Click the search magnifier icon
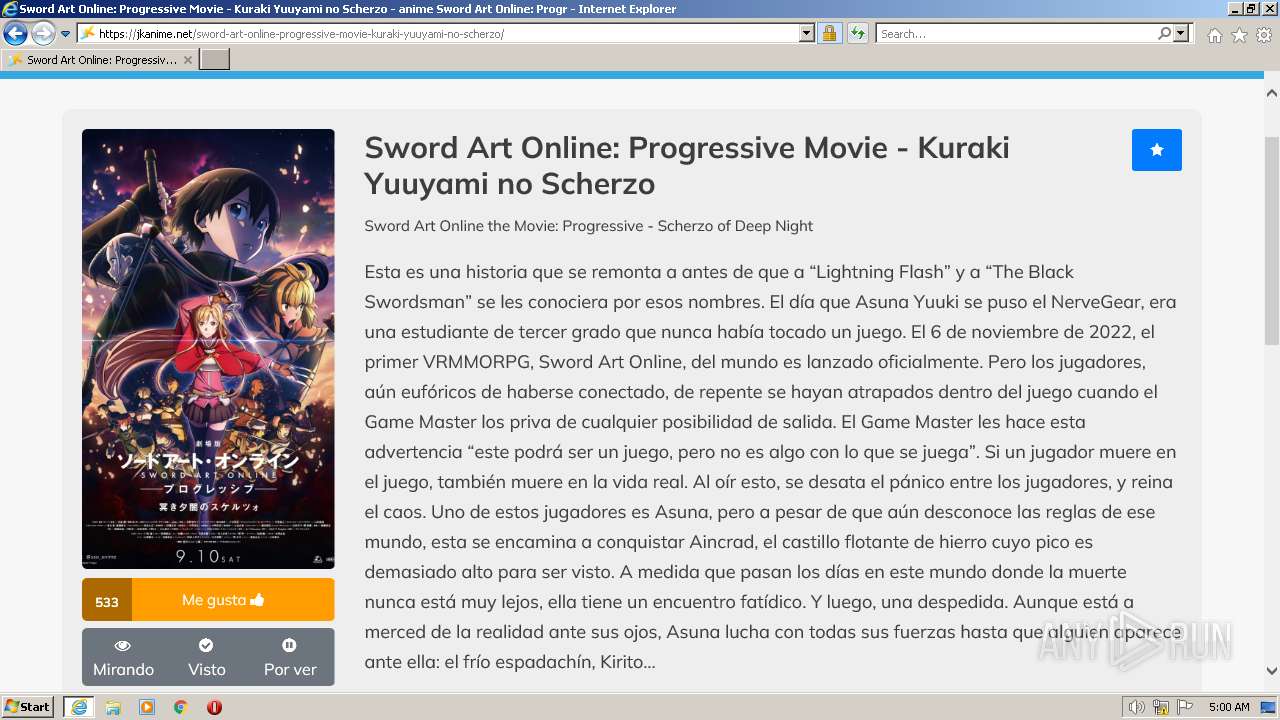 [x=1164, y=34]
